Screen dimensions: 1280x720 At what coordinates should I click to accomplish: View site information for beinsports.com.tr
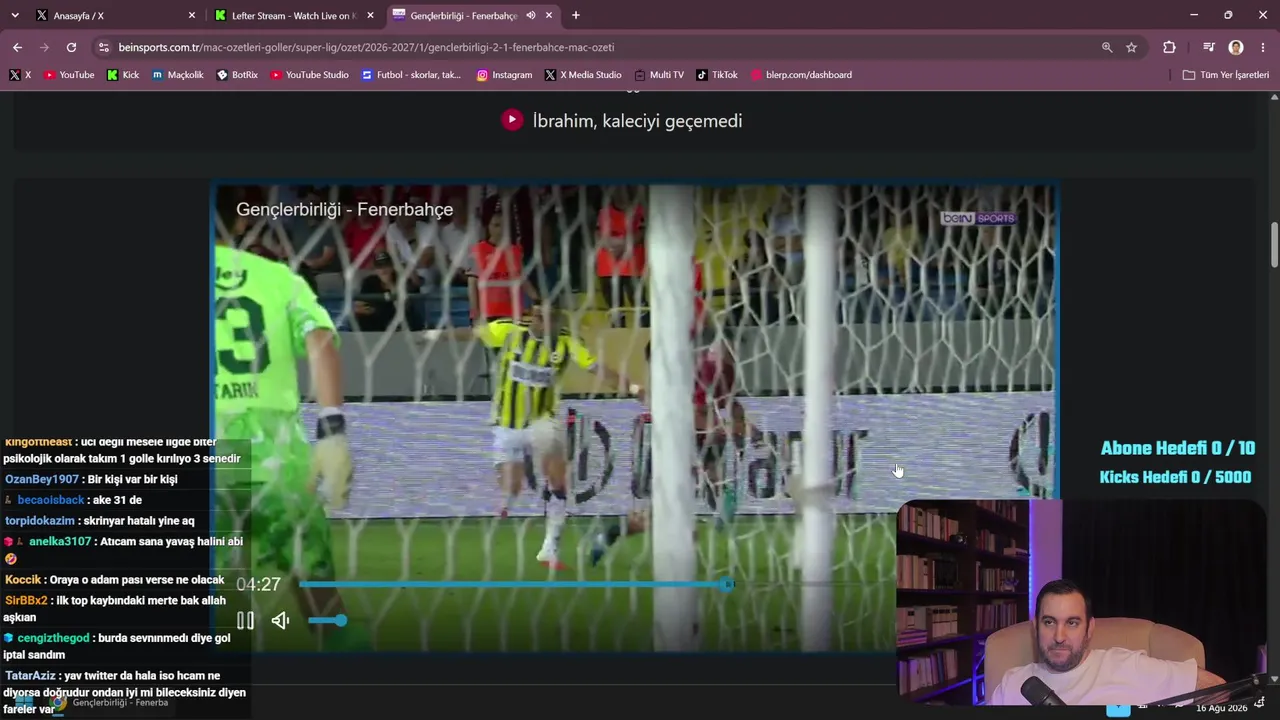pyautogui.click(x=103, y=47)
